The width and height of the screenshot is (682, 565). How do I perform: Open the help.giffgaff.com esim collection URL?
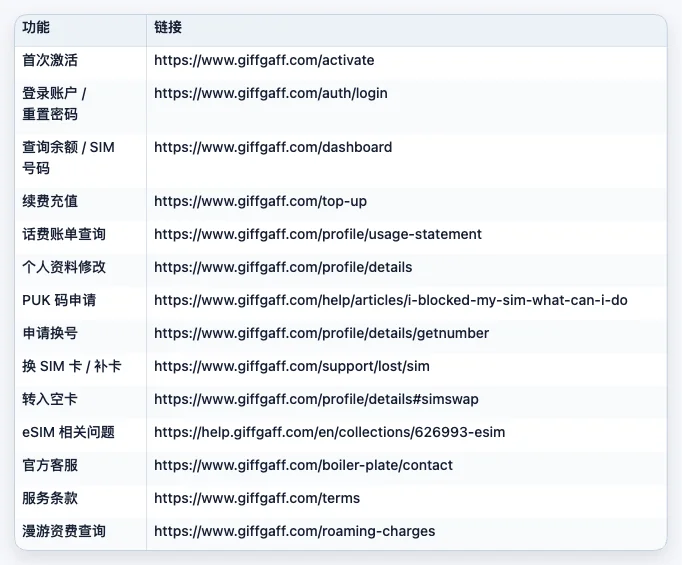[x=330, y=432]
